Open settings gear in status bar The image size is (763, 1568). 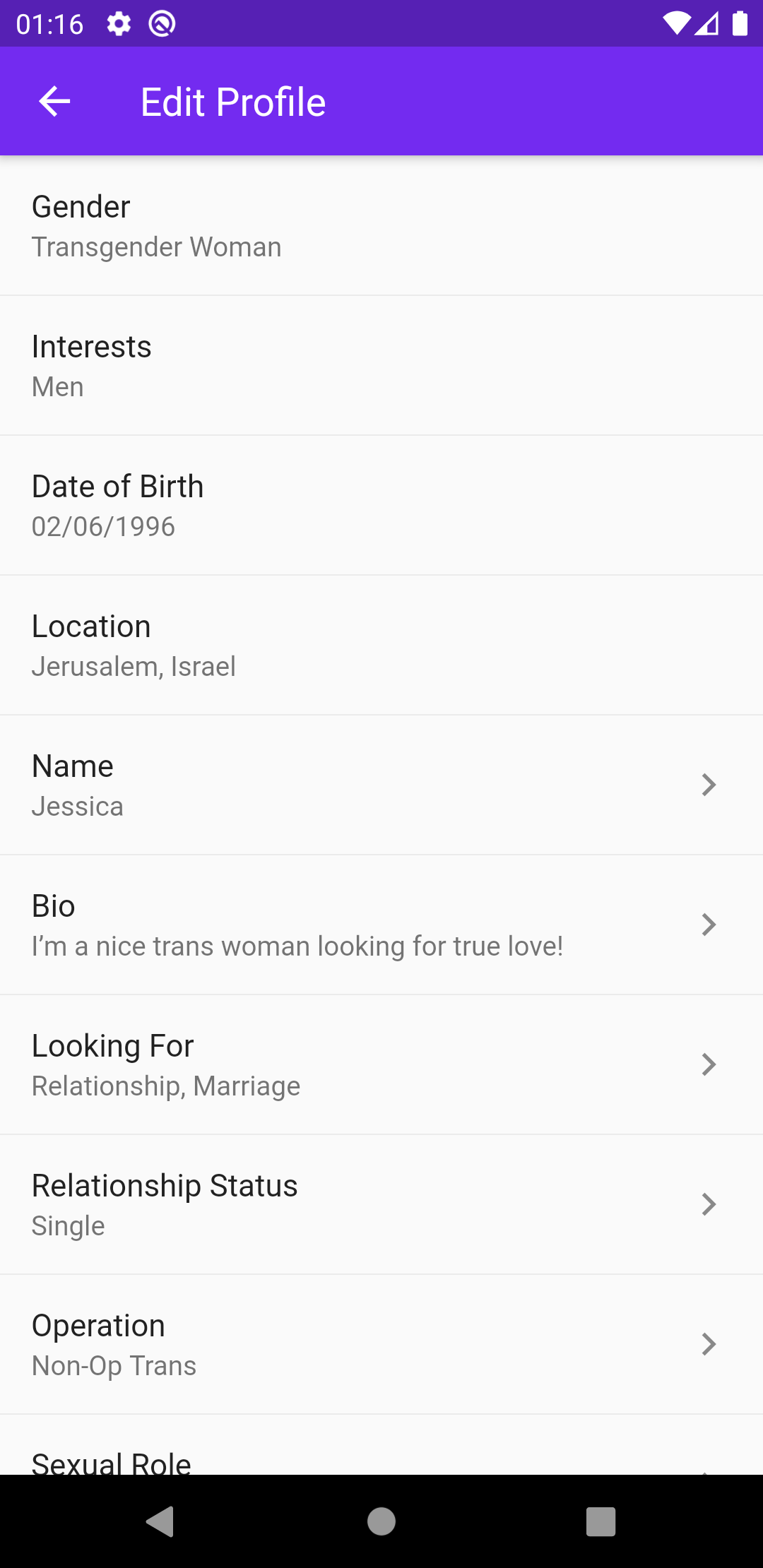pos(119,24)
